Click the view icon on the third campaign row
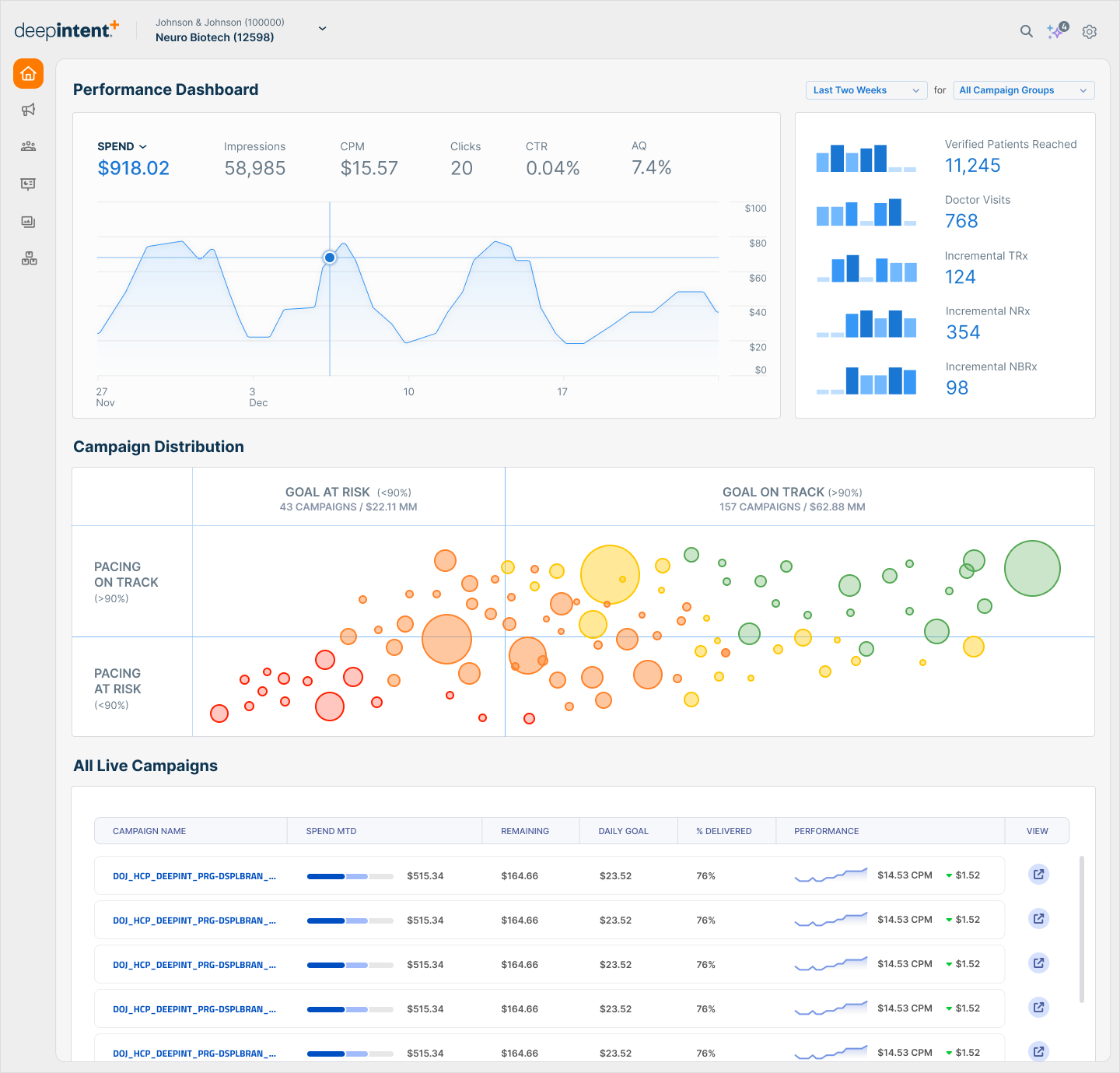Image resolution: width=1120 pixels, height=1073 pixels. 1038,963
